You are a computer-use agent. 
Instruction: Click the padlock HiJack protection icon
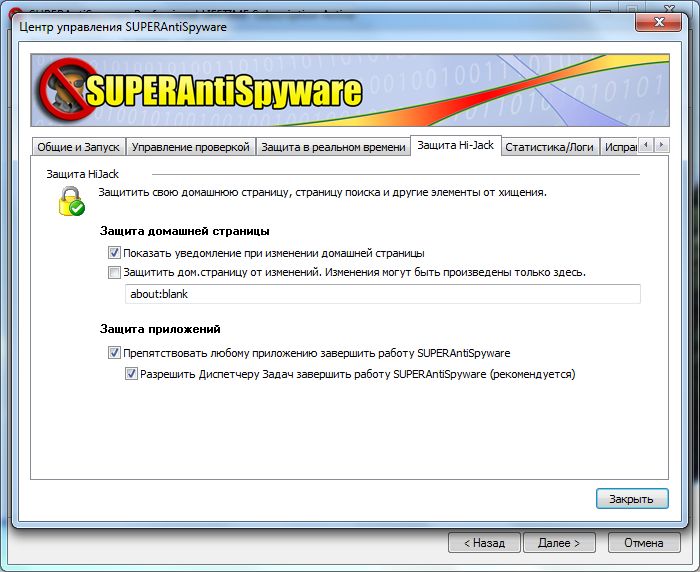[x=69, y=201]
